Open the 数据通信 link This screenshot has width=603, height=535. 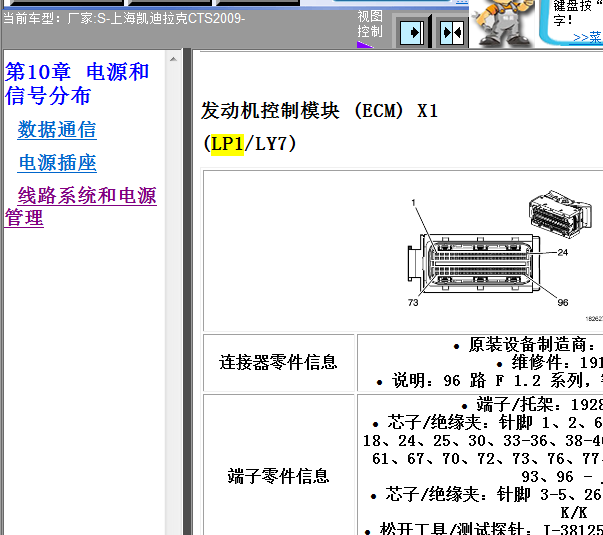57,130
